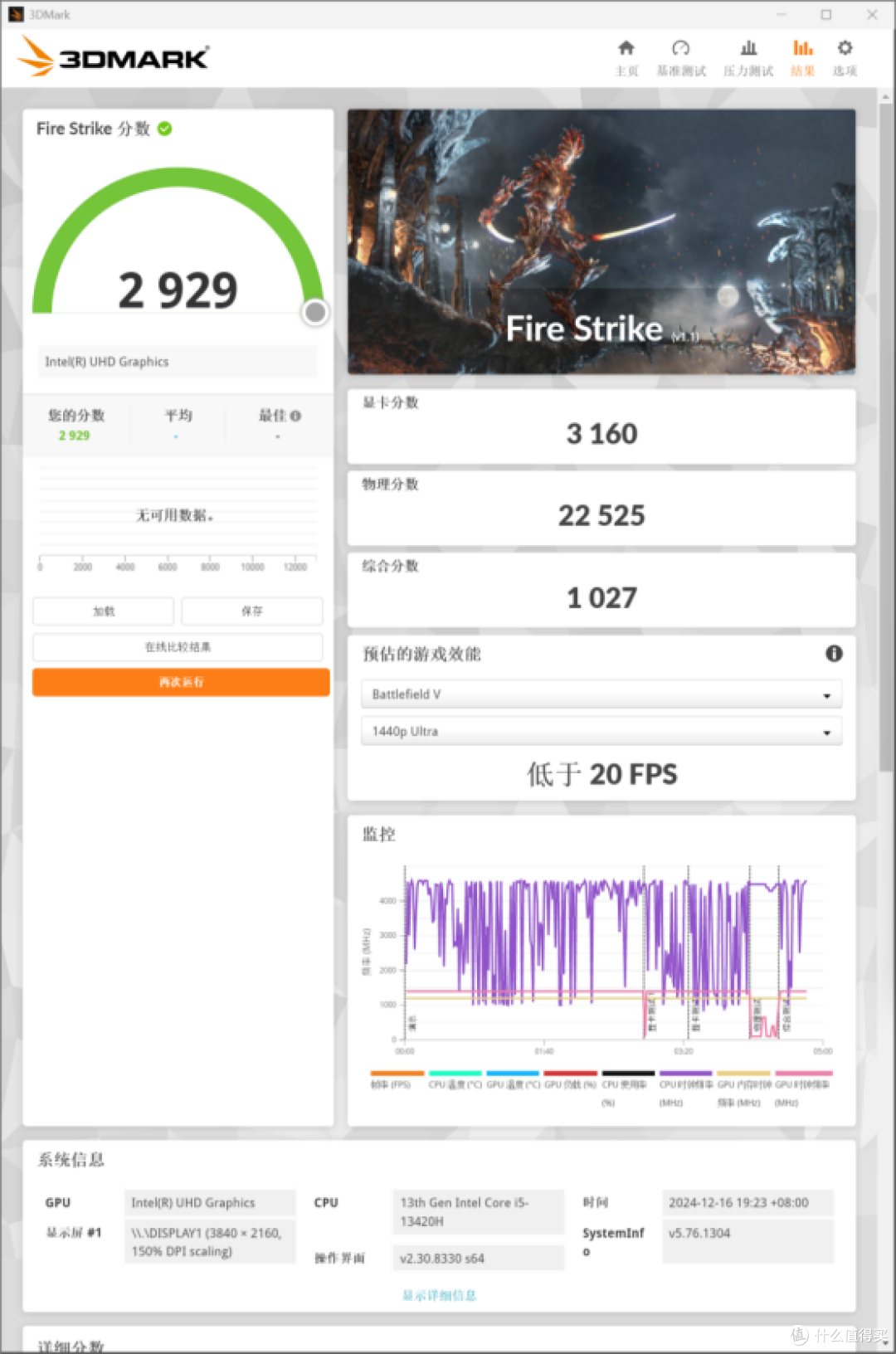Click the 3DMark title bar app icon
This screenshot has height=1354, width=896.
[16, 14]
